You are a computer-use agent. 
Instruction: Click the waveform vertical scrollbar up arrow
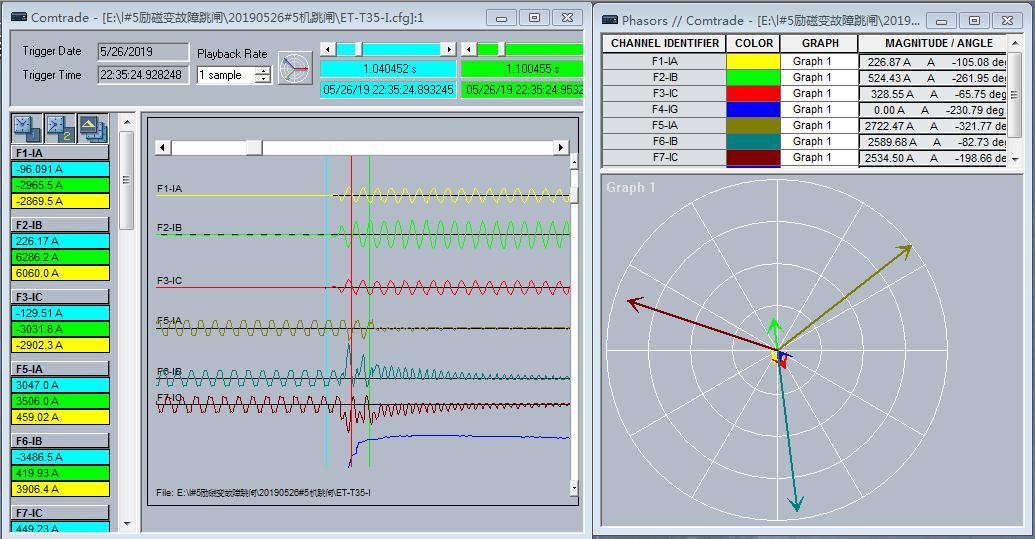point(574,162)
